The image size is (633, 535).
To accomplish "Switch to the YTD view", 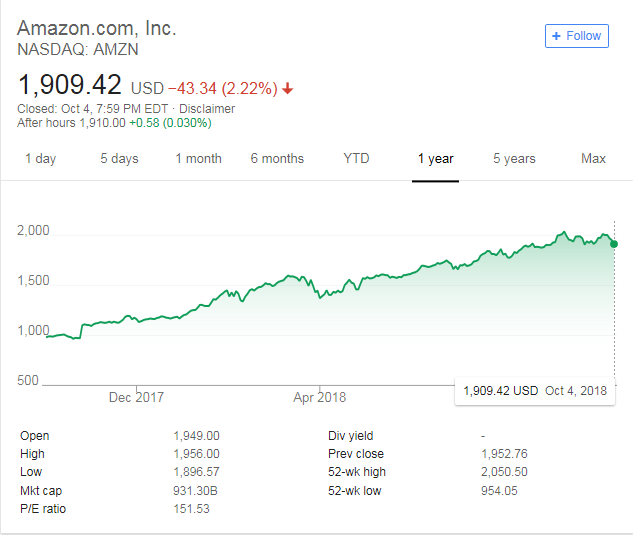I will click(356, 159).
